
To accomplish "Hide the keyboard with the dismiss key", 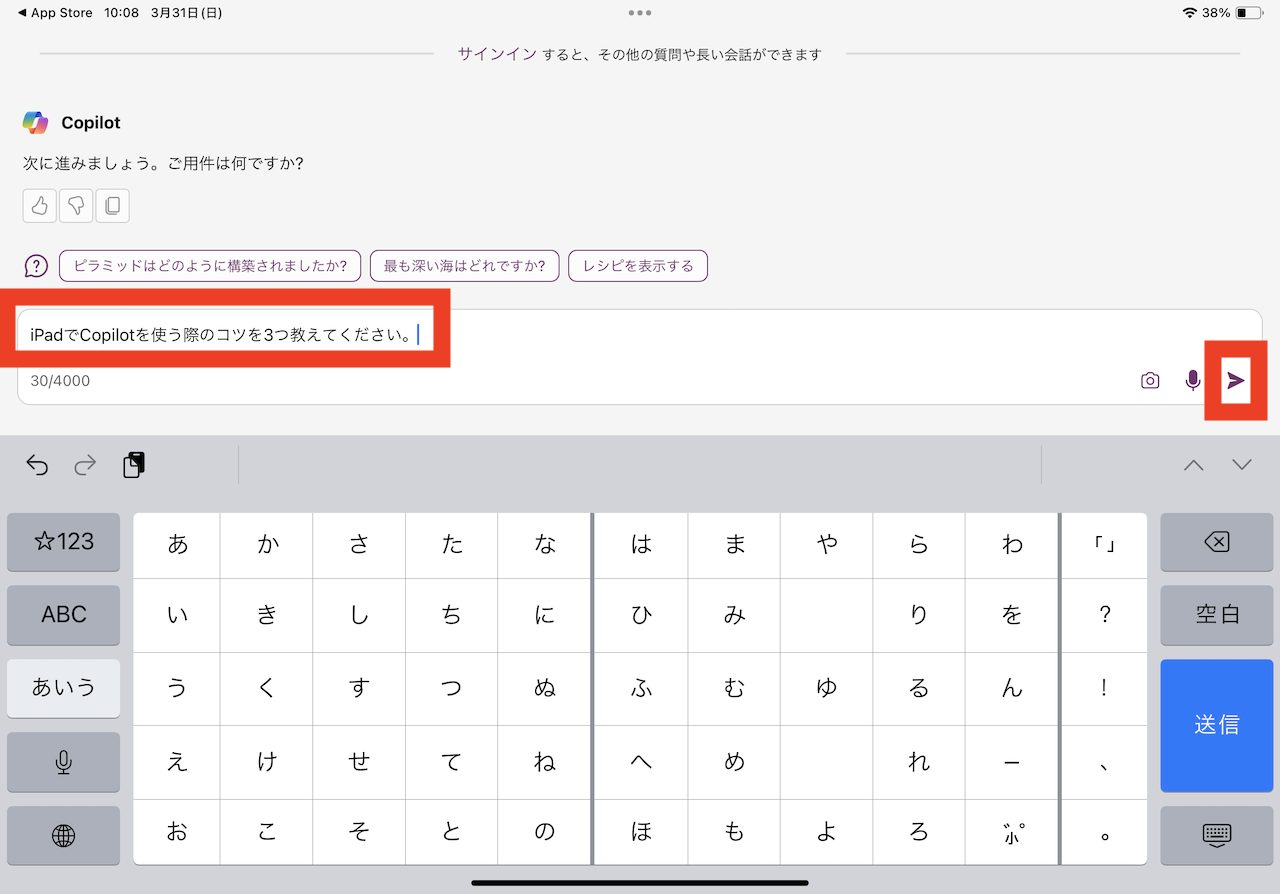I will point(1217,836).
